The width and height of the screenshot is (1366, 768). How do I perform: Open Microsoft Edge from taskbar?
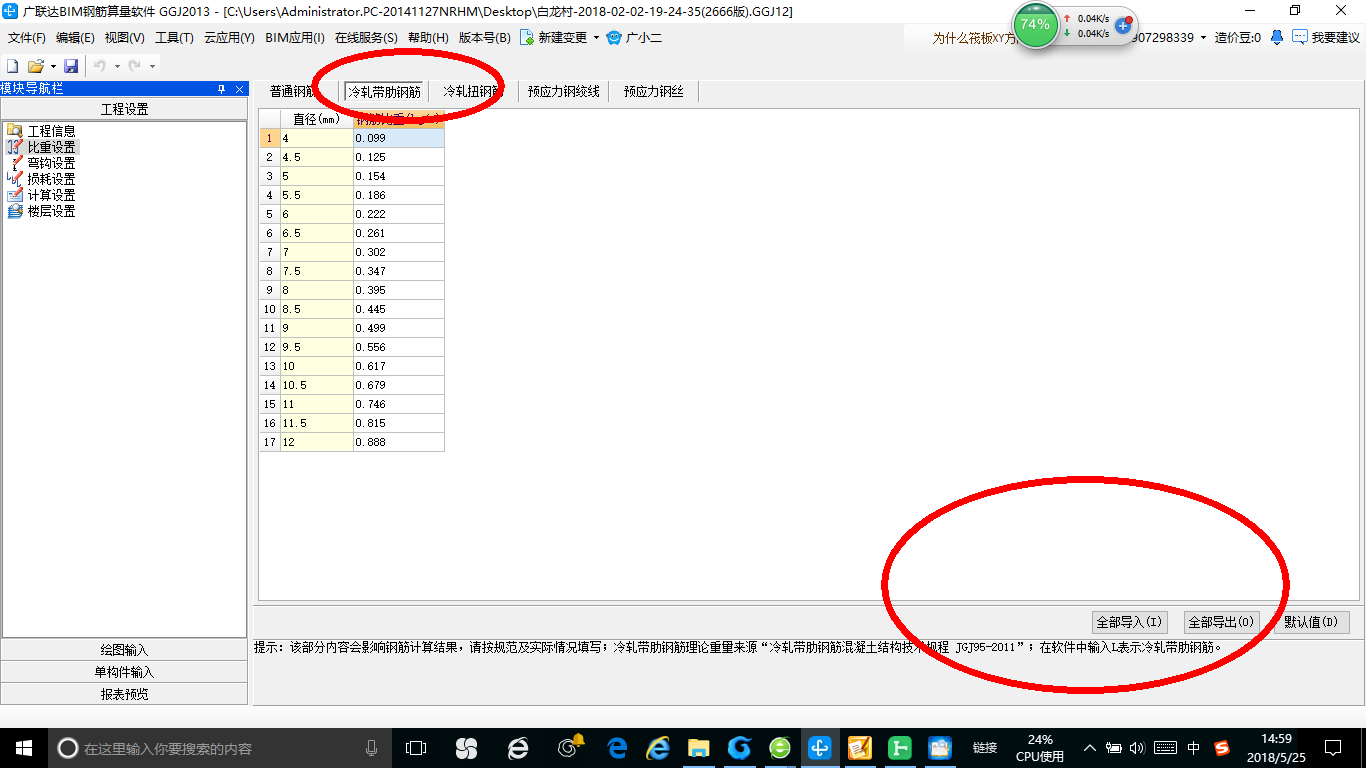pos(618,748)
